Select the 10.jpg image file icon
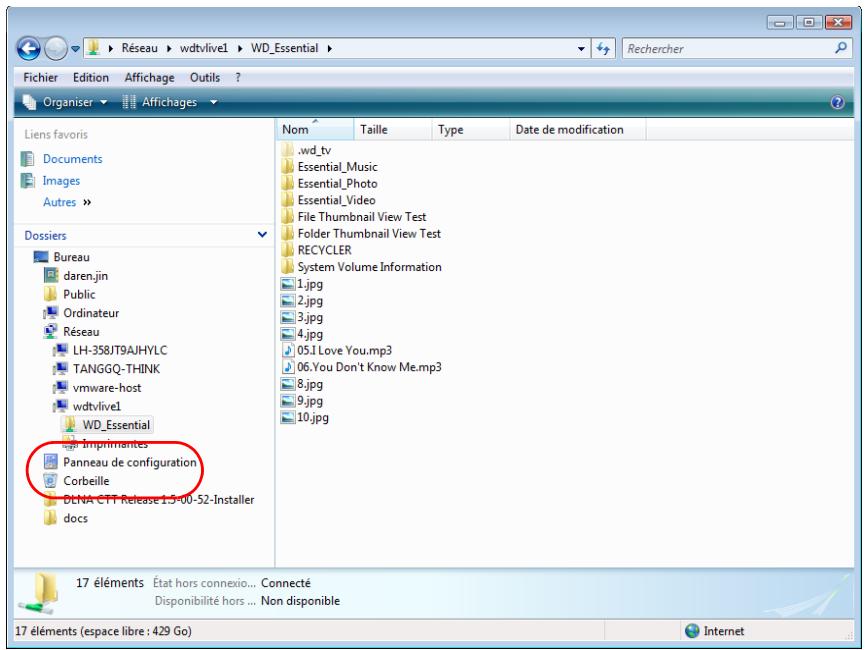This screenshot has width=865, height=650. pyautogui.click(x=287, y=417)
